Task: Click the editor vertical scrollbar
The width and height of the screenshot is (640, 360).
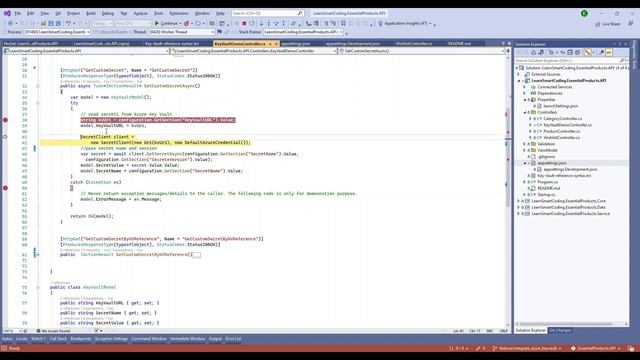Action: pos(508,192)
